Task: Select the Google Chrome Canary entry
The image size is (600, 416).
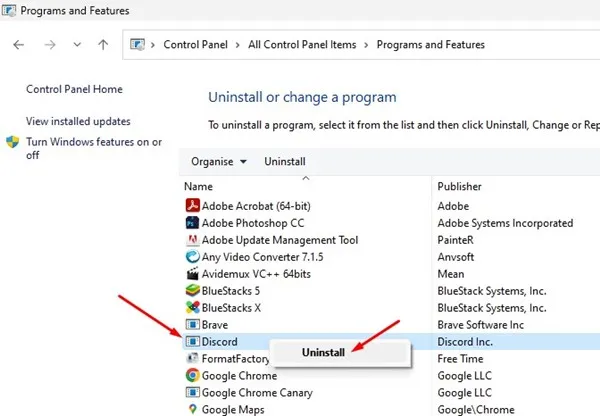Action: click(257, 393)
